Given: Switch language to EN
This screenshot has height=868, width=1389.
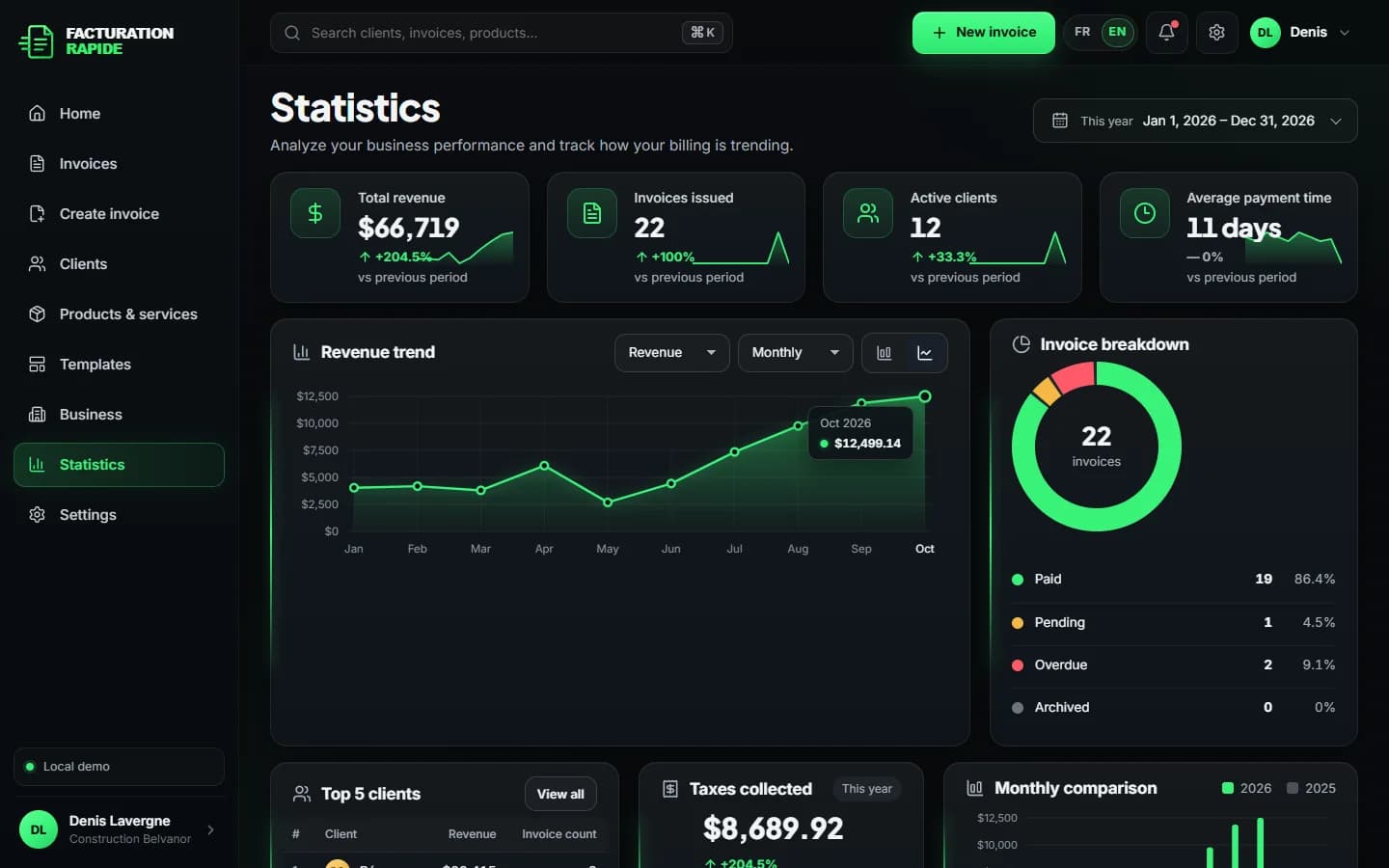Looking at the screenshot, I should point(1117,32).
